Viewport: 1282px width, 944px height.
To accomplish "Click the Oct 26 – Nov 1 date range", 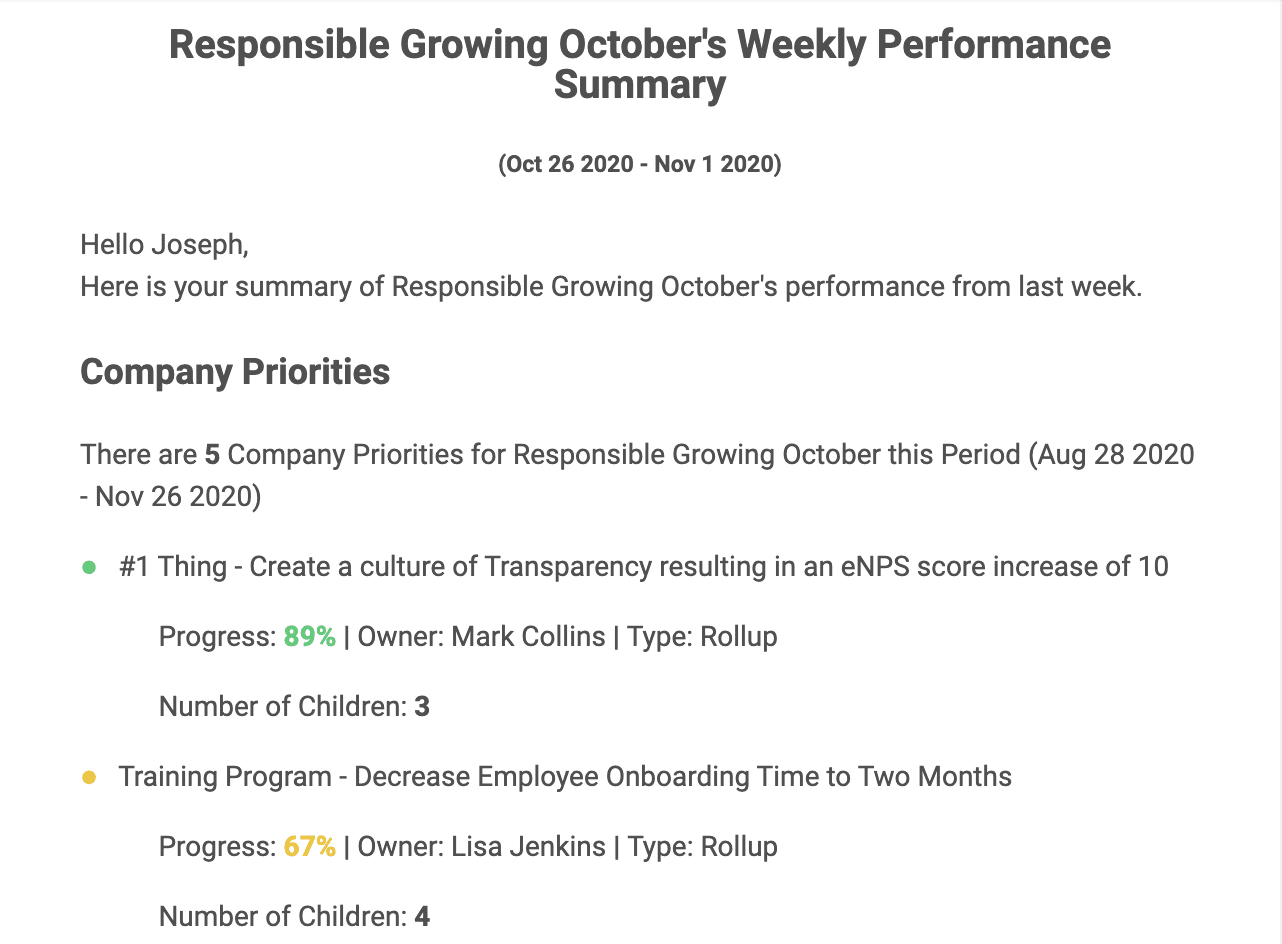I will click(640, 165).
